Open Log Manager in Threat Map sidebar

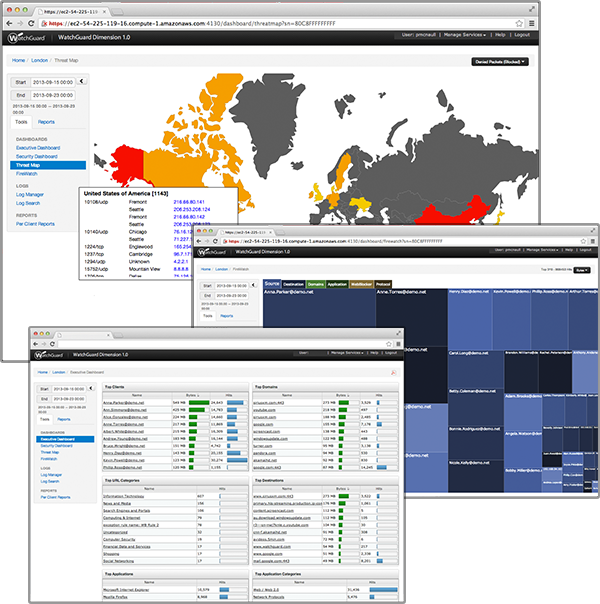click(30, 195)
